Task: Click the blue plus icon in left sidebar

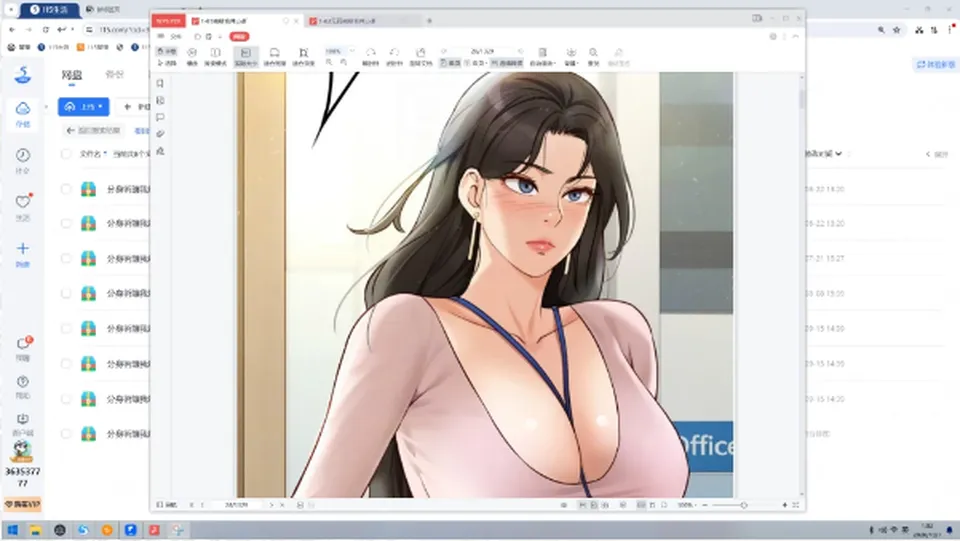Action: pos(23,248)
